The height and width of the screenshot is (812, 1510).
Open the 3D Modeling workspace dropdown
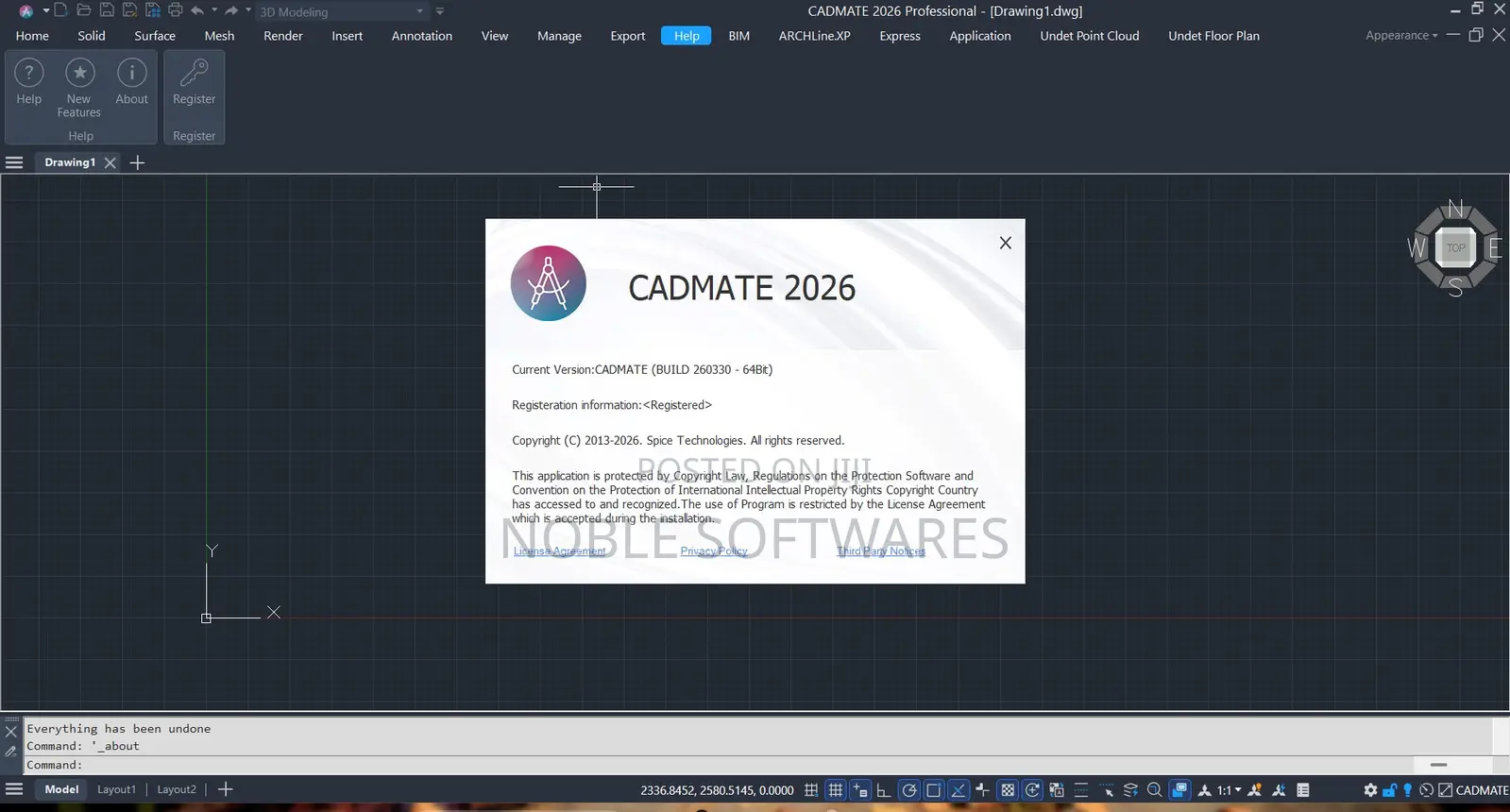pyautogui.click(x=343, y=11)
